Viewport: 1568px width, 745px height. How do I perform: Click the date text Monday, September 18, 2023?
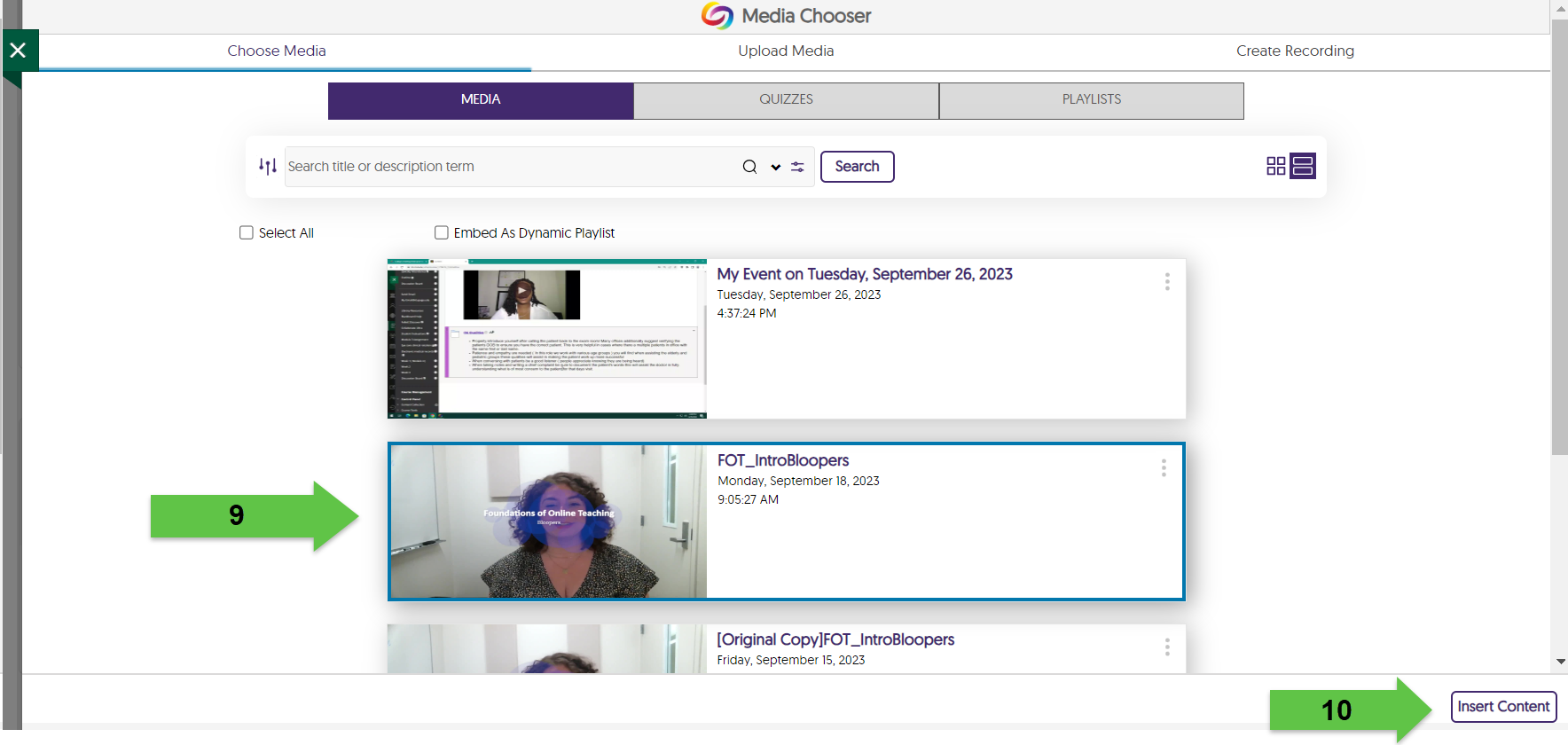pos(798,481)
